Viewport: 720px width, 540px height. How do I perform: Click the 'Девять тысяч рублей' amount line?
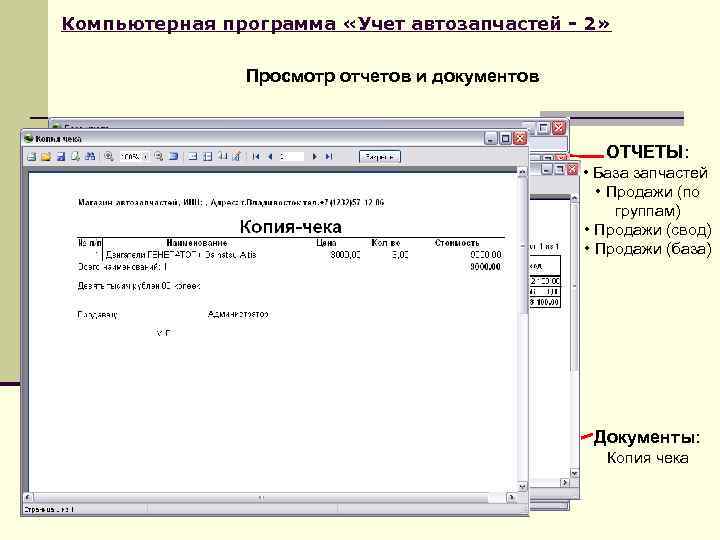pyautogui.click(x=139, y=286)
